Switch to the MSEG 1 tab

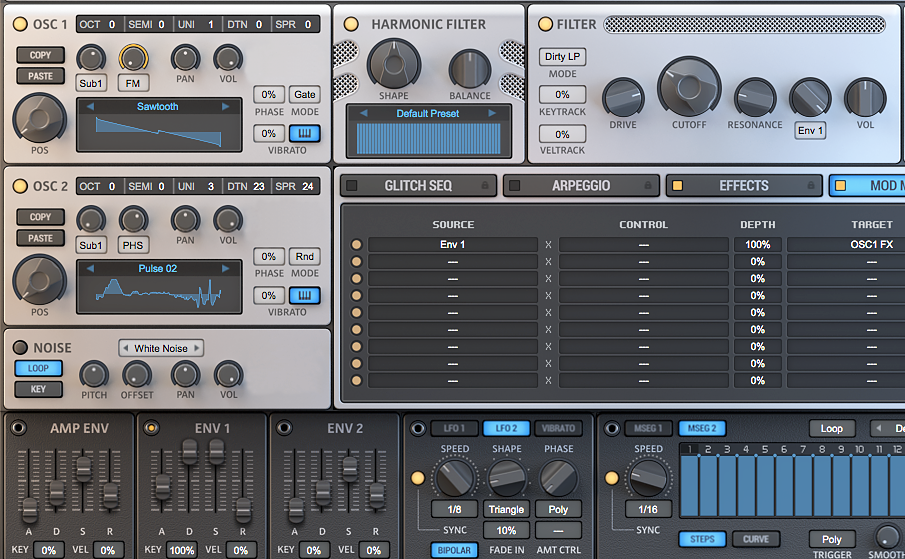[648, 428]
